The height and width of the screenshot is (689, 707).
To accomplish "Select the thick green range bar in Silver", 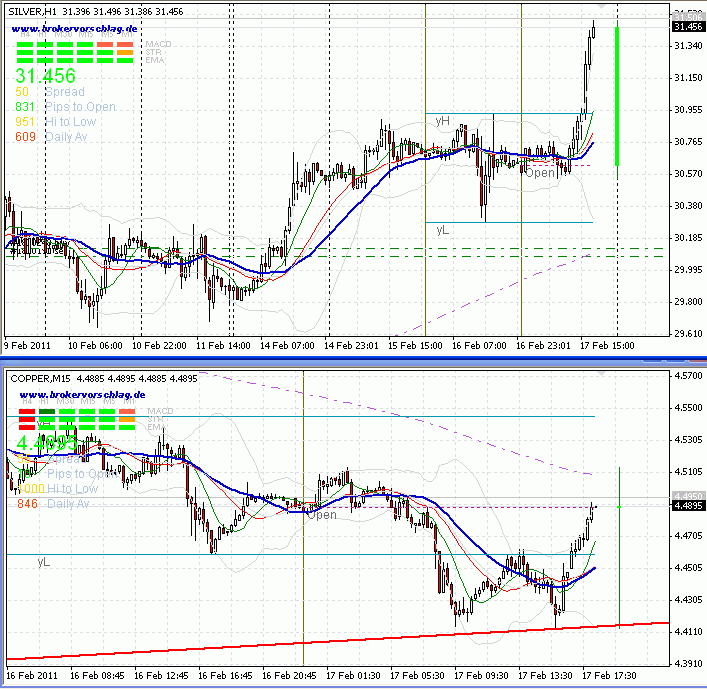I will pyautogui.click(x=617, y=96).
